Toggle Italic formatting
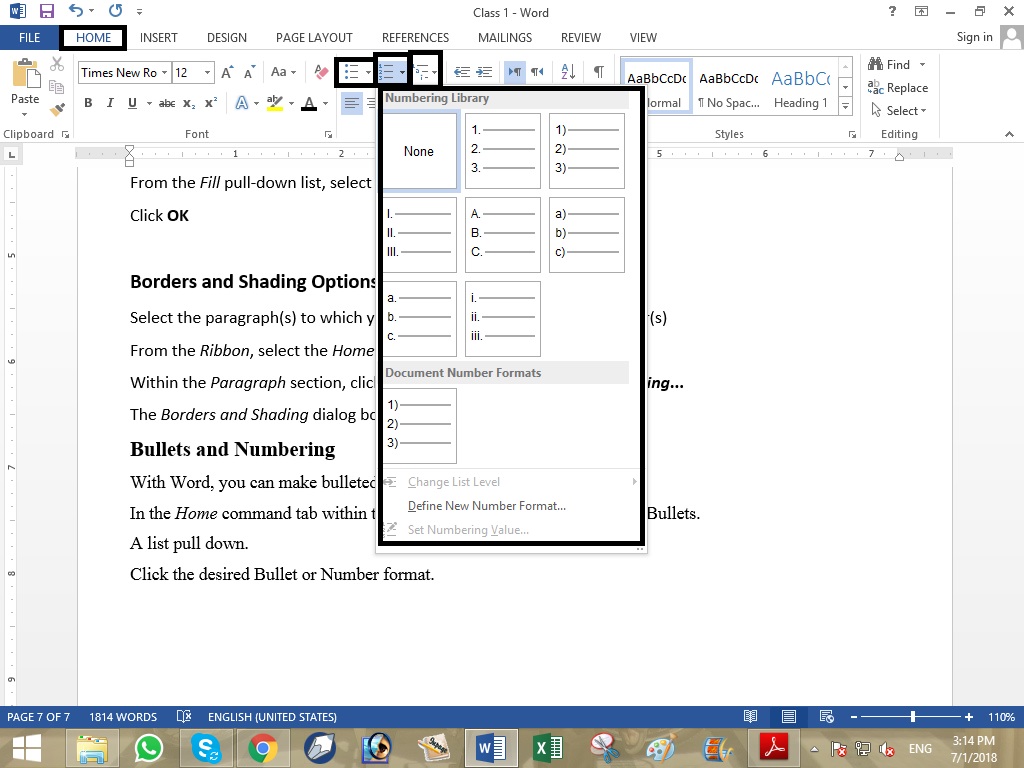 pos(110,103)
